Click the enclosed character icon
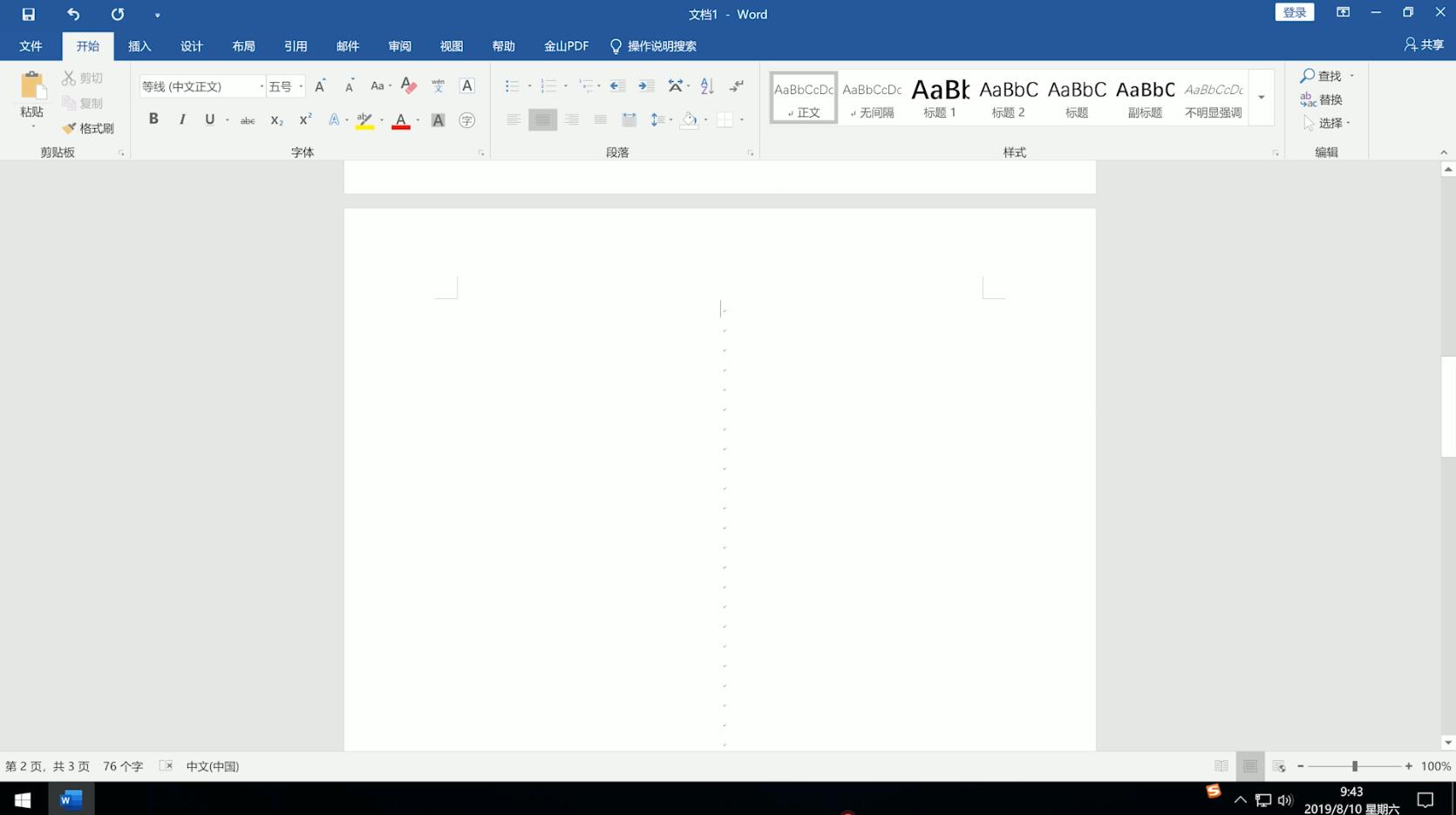Viewport: 1456px width, 815px height. [x=466, y=120]
